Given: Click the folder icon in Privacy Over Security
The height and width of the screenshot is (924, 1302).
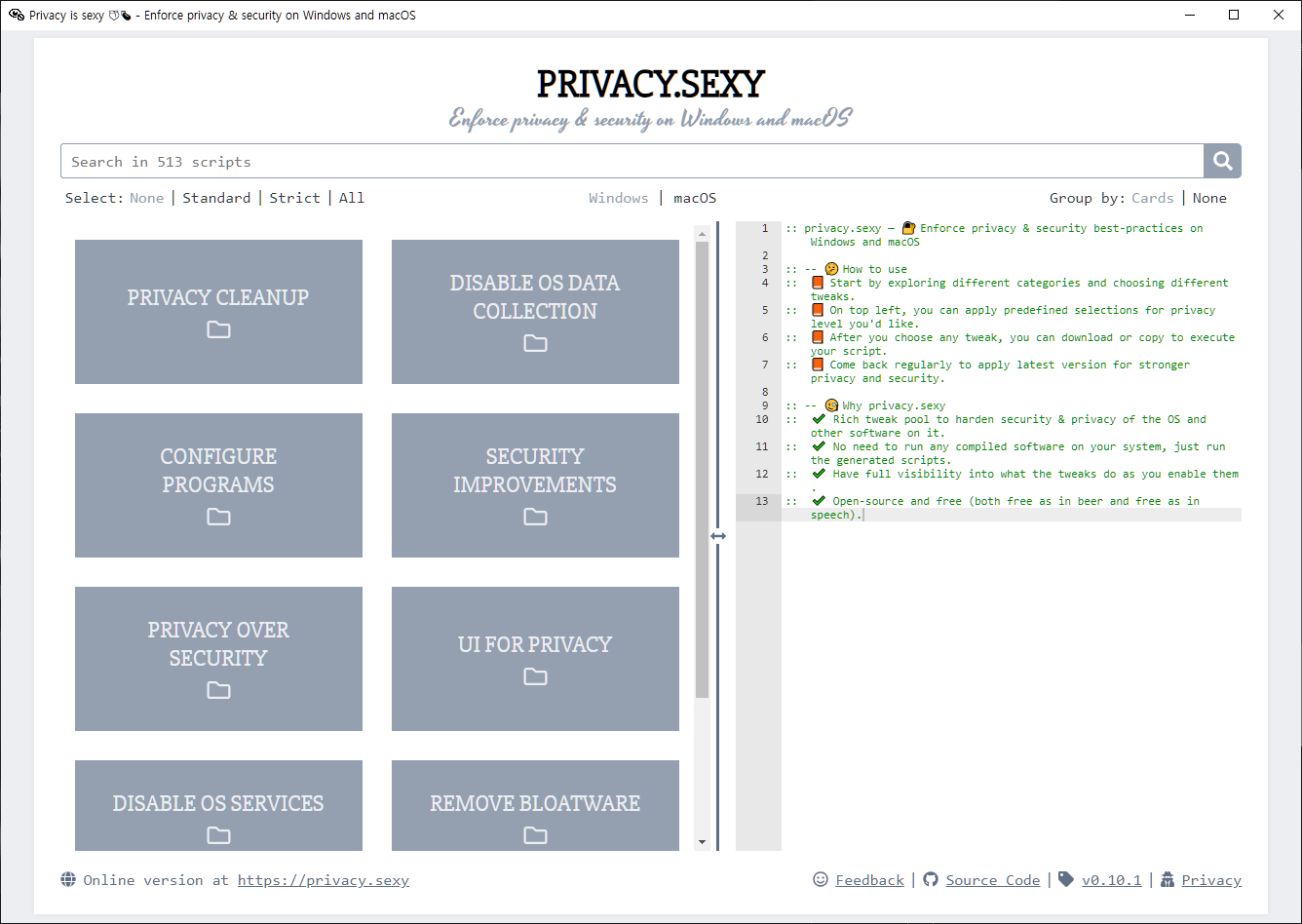Looking at the screenshot, I should tap(218, 690).
